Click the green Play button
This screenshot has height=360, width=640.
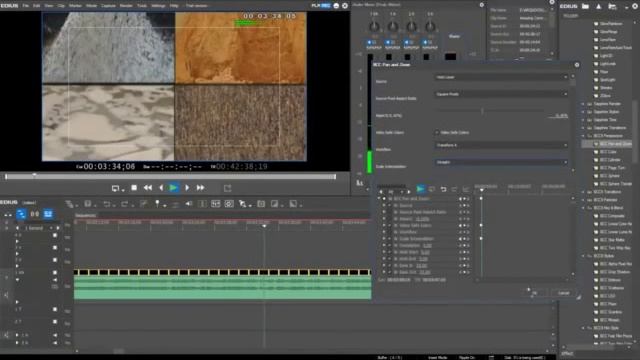[173, 188]
